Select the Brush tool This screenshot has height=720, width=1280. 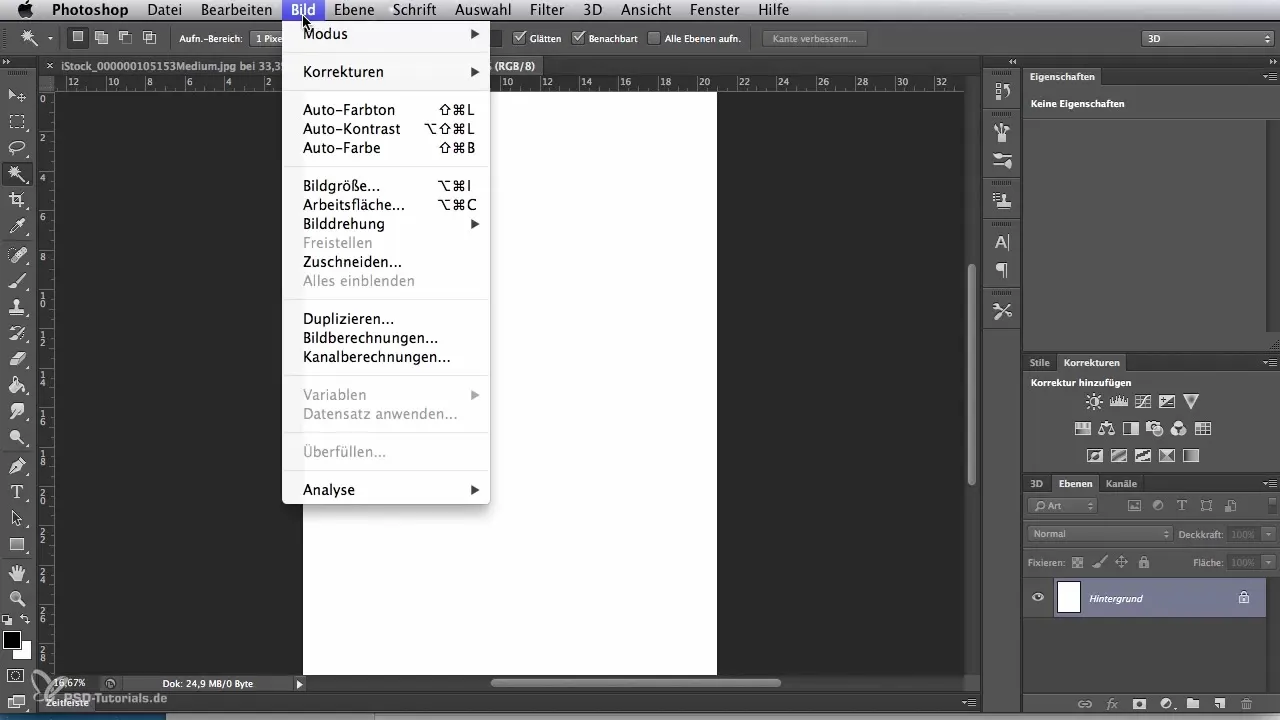tap(17, 281)
